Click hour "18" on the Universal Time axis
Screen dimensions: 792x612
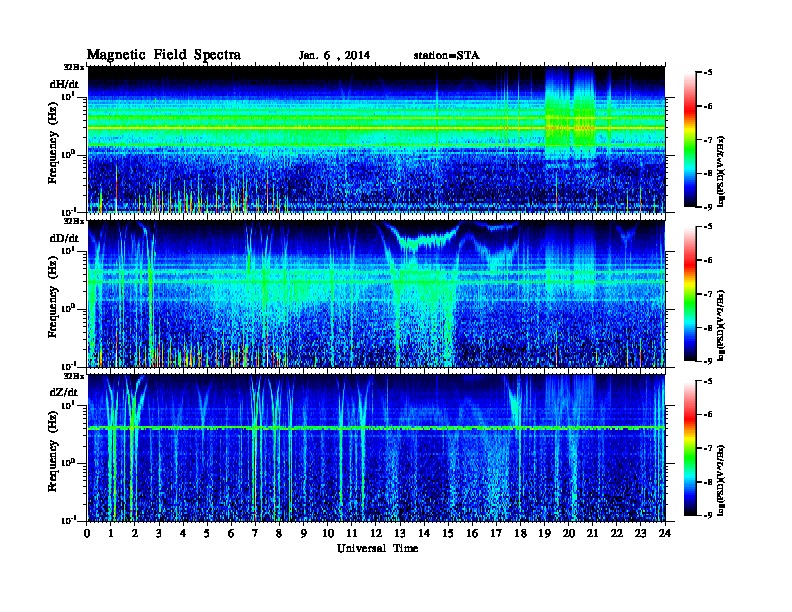pos(520,533)
